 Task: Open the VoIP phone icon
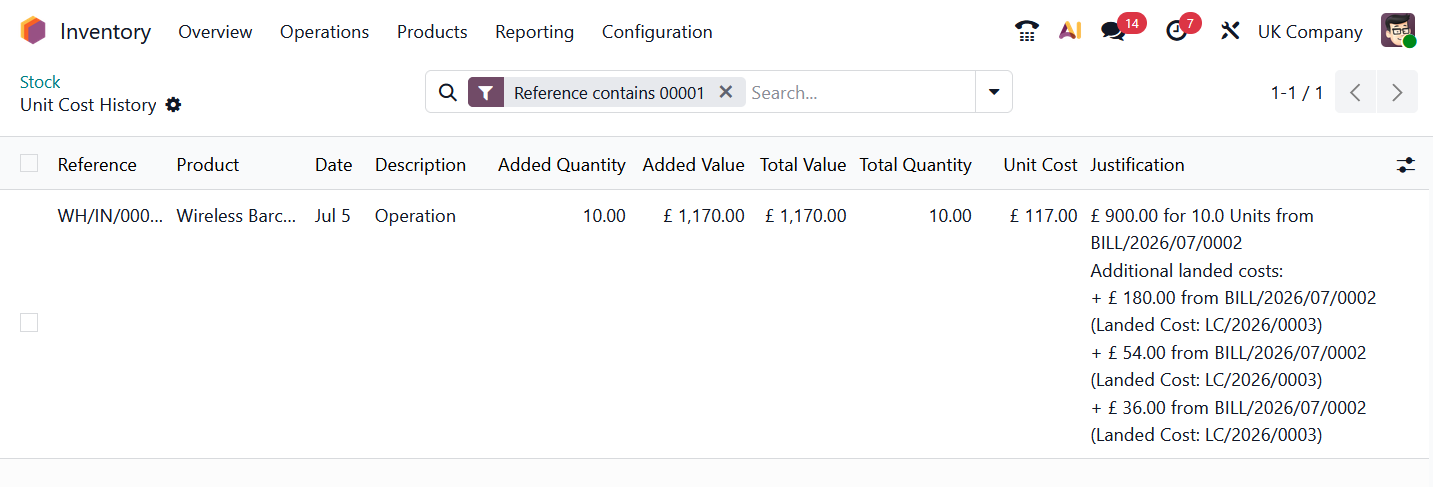point(1027,31)
